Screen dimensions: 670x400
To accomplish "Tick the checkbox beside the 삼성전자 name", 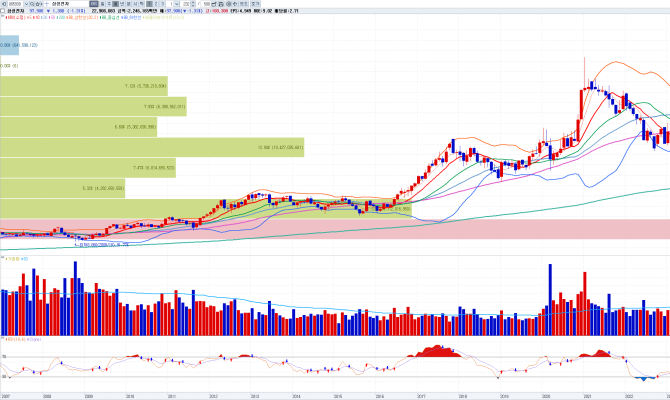I will coord(3,11).
